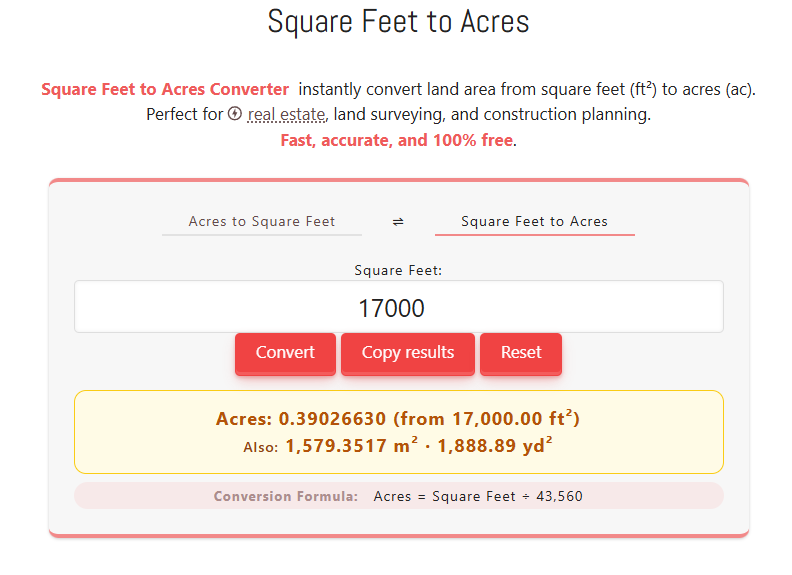Click the formula Acres = Square Feet ÷ 43,560
This screenshot has height=575, width=792.
(478, 496)
